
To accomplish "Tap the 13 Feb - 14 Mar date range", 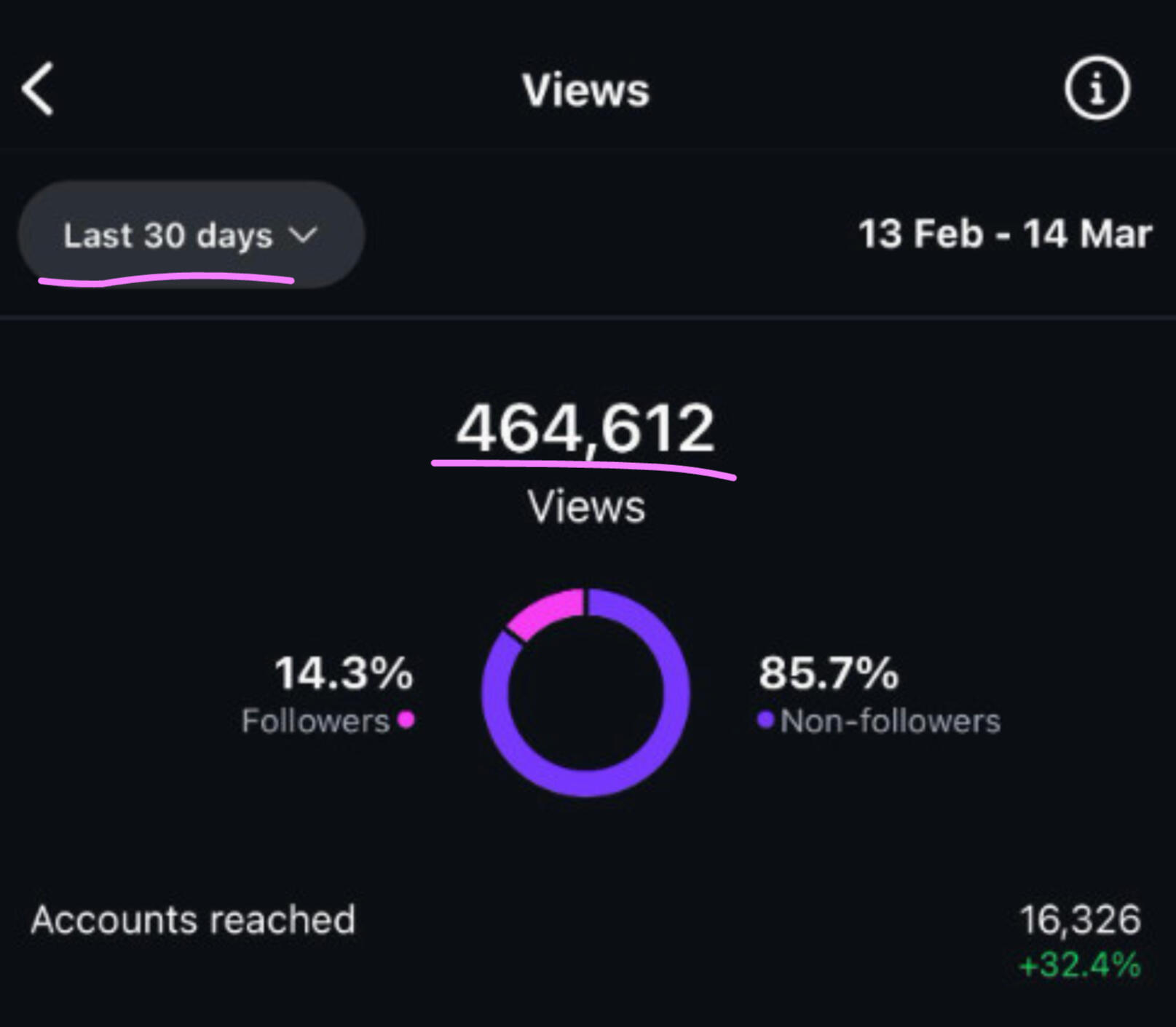I will click(1004, 234).
